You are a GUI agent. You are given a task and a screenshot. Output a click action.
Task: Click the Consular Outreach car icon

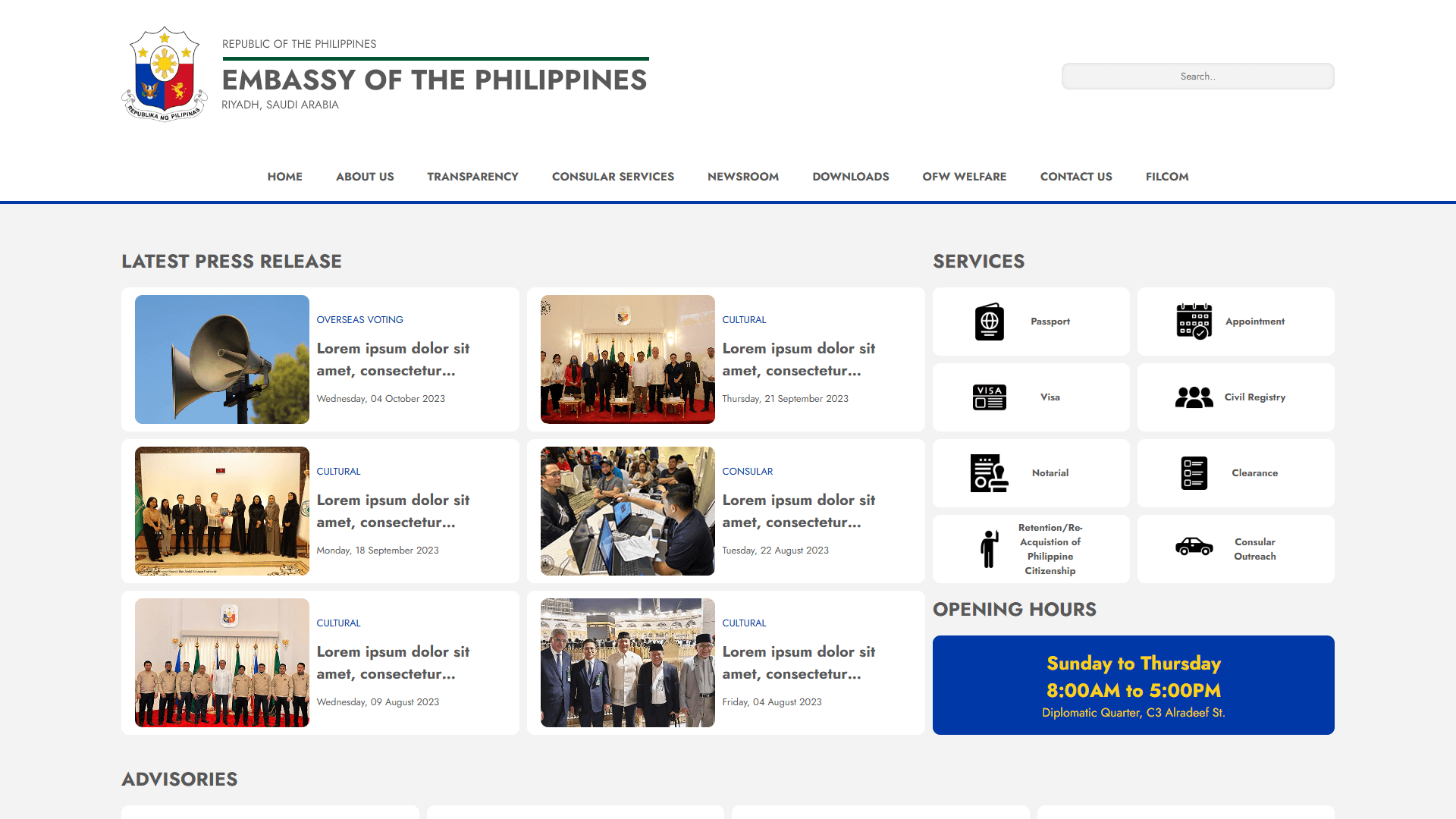pyautogui.click(x=1194, y=547)
